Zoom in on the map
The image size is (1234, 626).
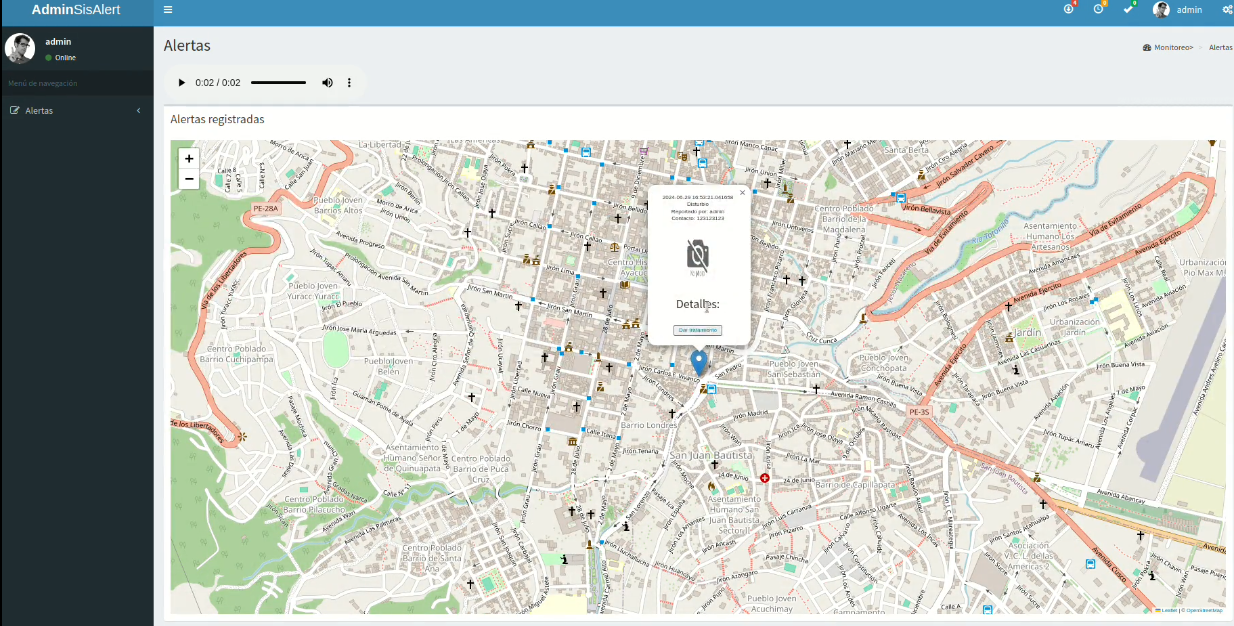pos(189,158)
